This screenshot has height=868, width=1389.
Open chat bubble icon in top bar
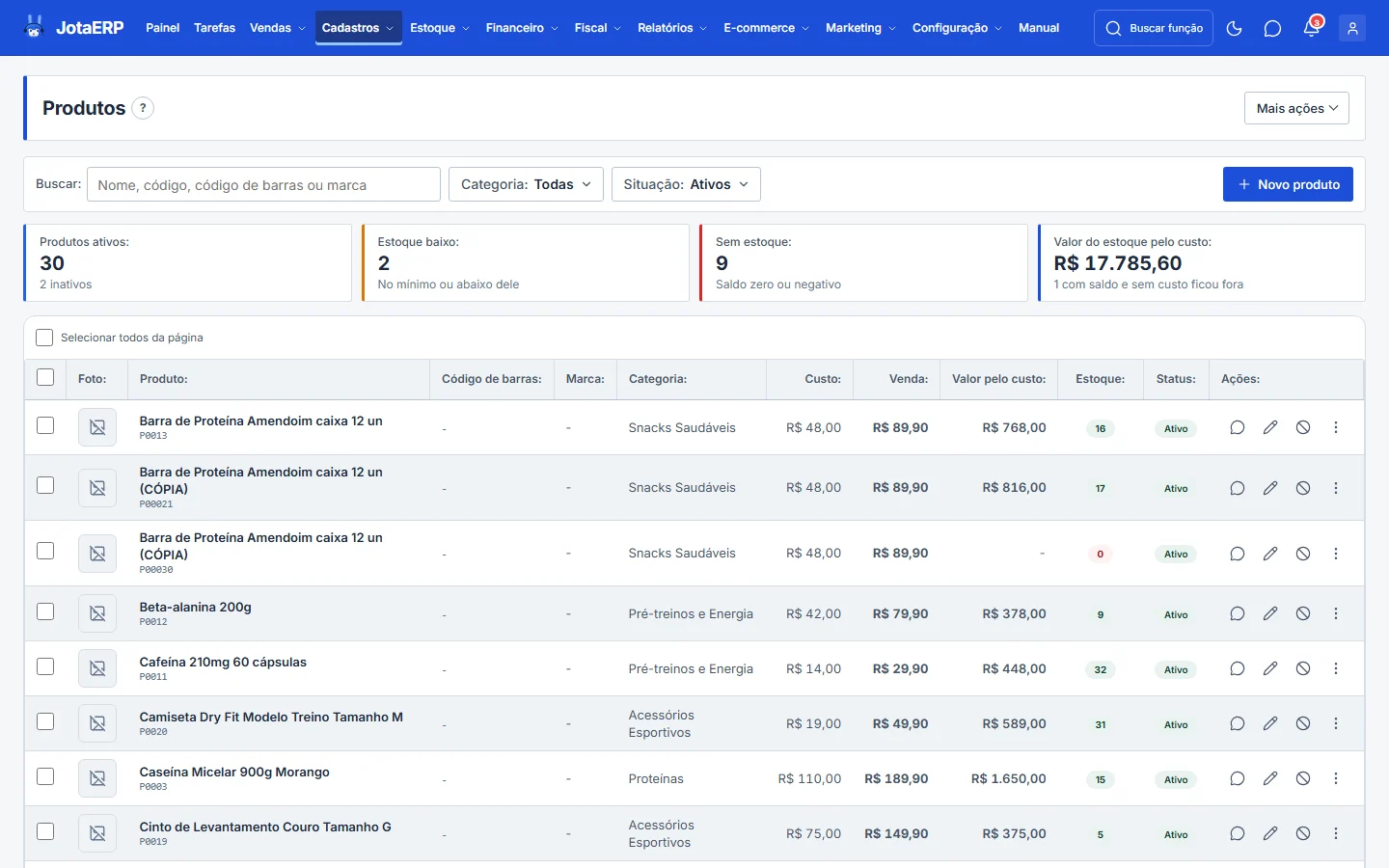pos(1272,28)
